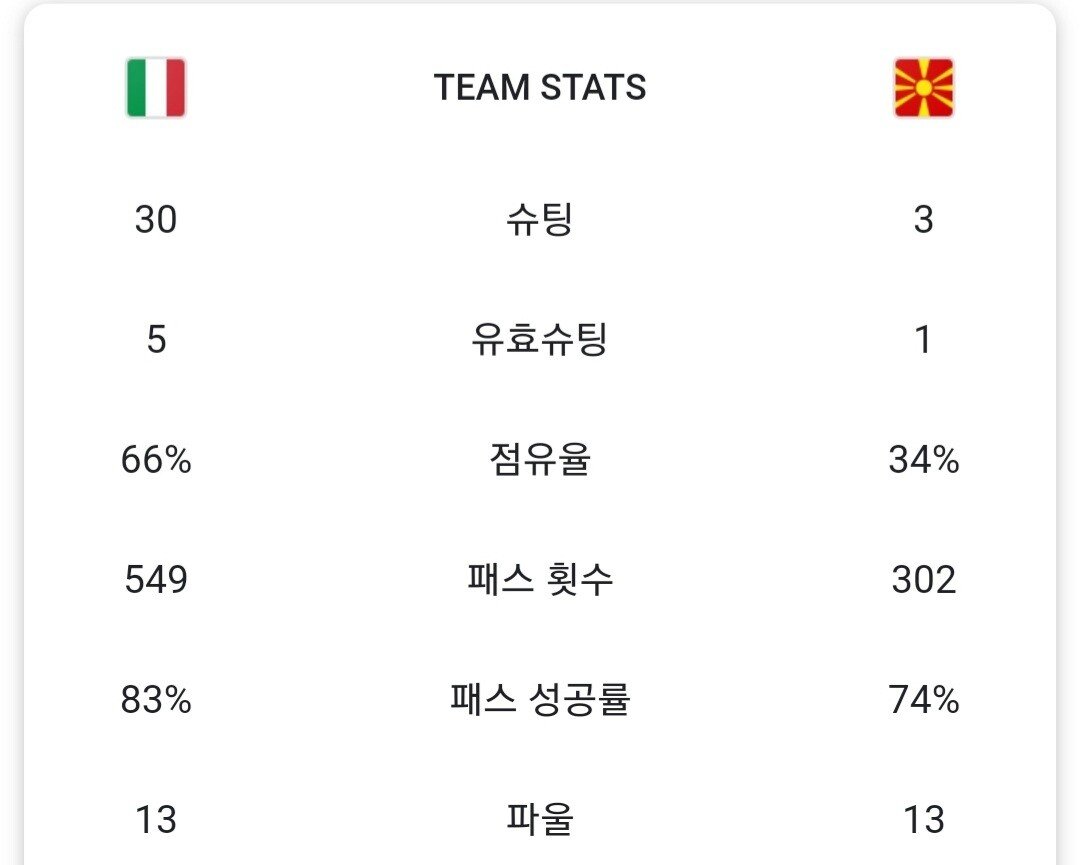This screenshot has height=865, width=1080.
Task: Click Italy's pass count 549
Action: coord(156,579)
